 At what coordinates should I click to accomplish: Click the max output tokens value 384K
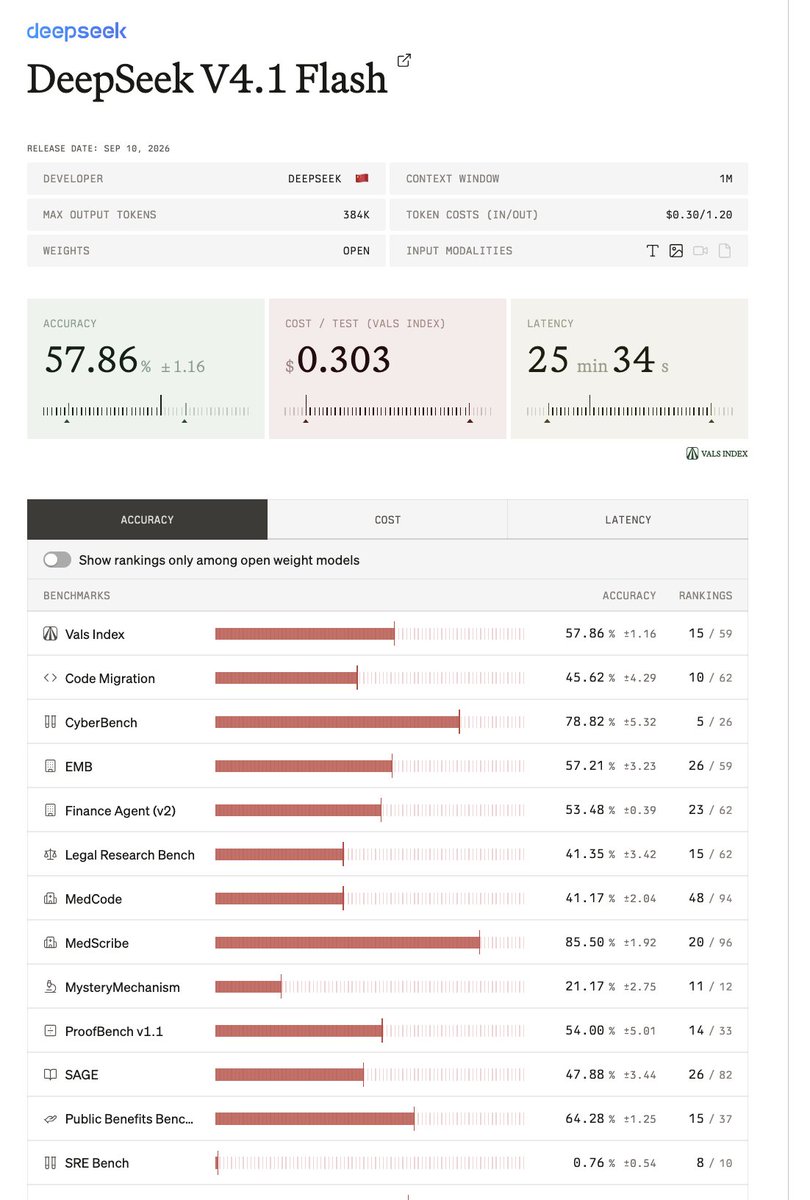(x=356, y=215)
